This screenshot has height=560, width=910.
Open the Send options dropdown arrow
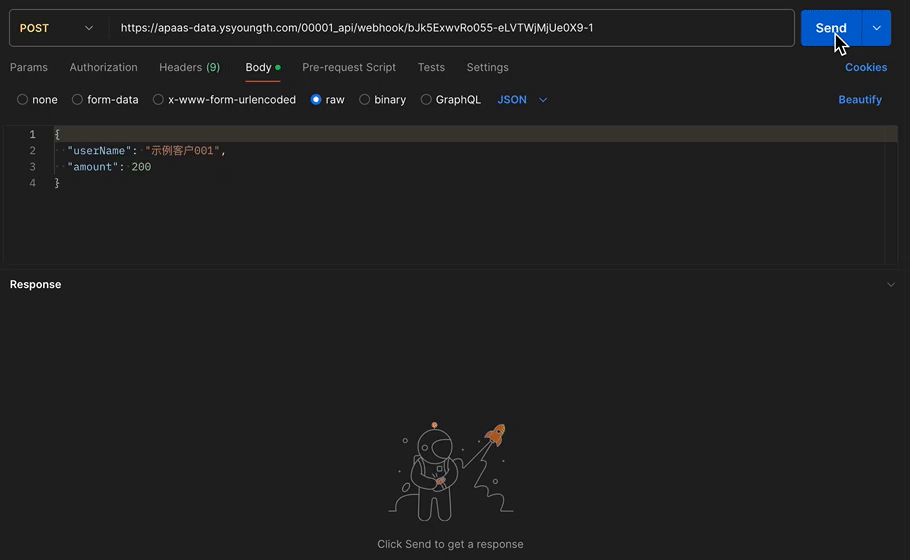click(876, 28)
